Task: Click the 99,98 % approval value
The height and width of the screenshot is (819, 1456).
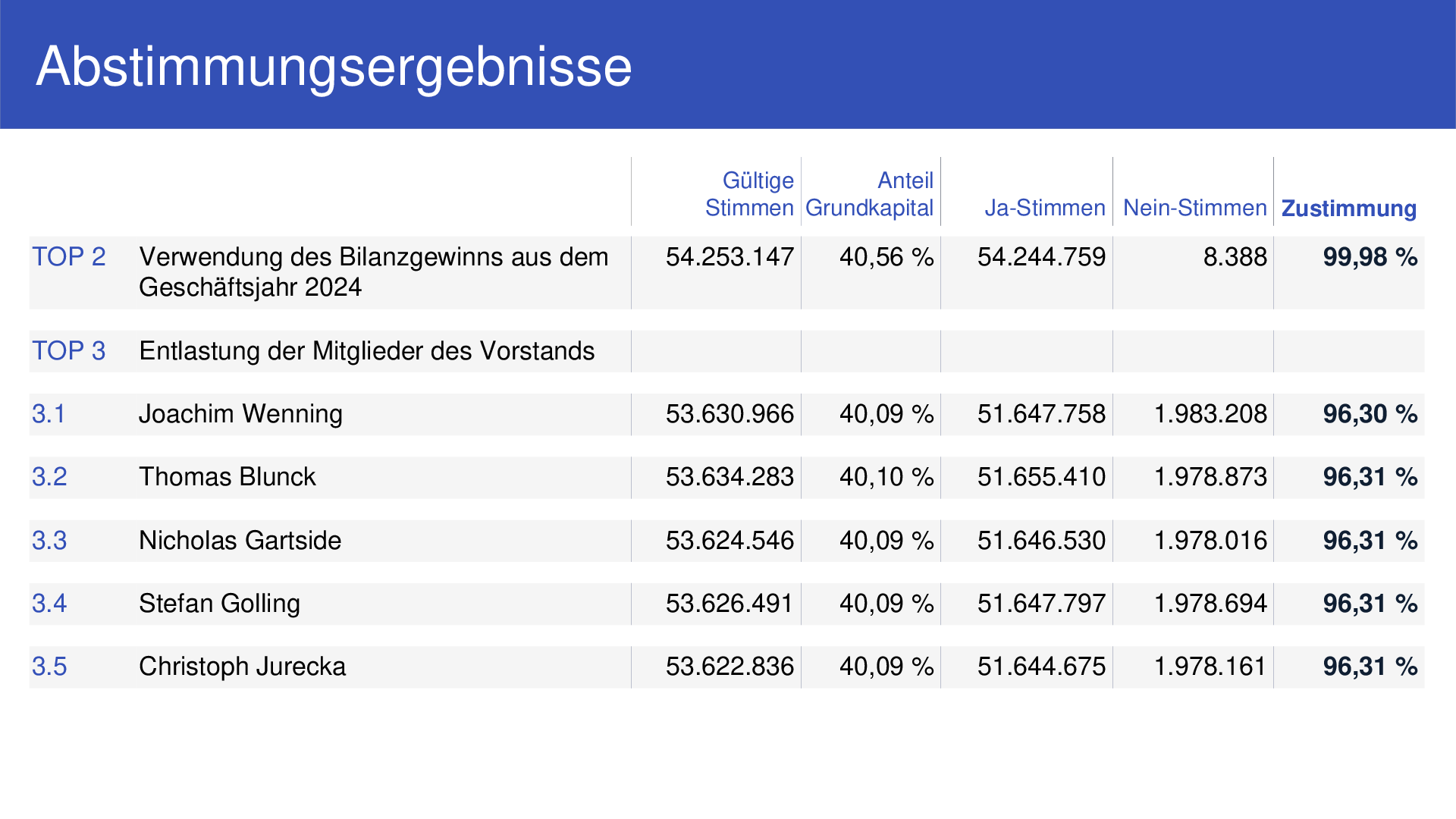Action: click(1370, 257)
